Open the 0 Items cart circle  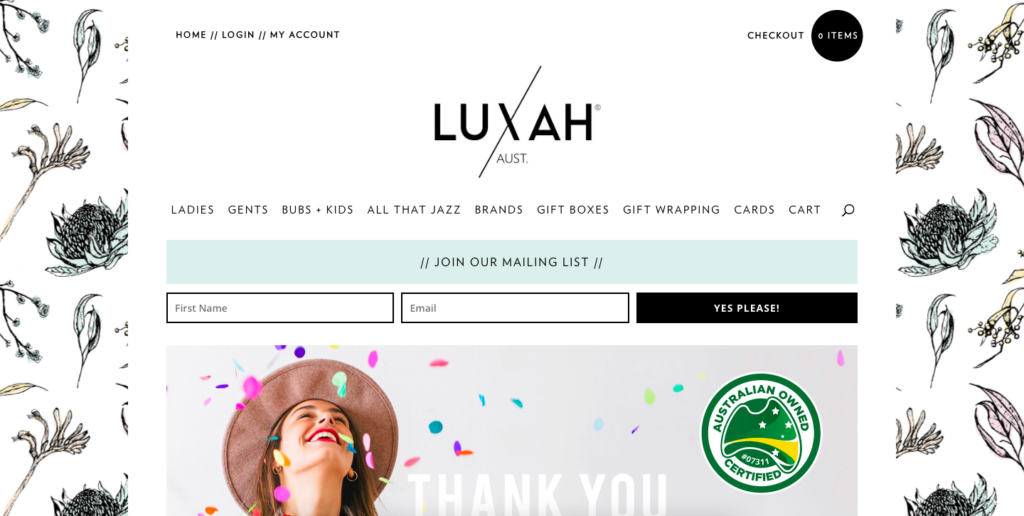coord(837,36)
